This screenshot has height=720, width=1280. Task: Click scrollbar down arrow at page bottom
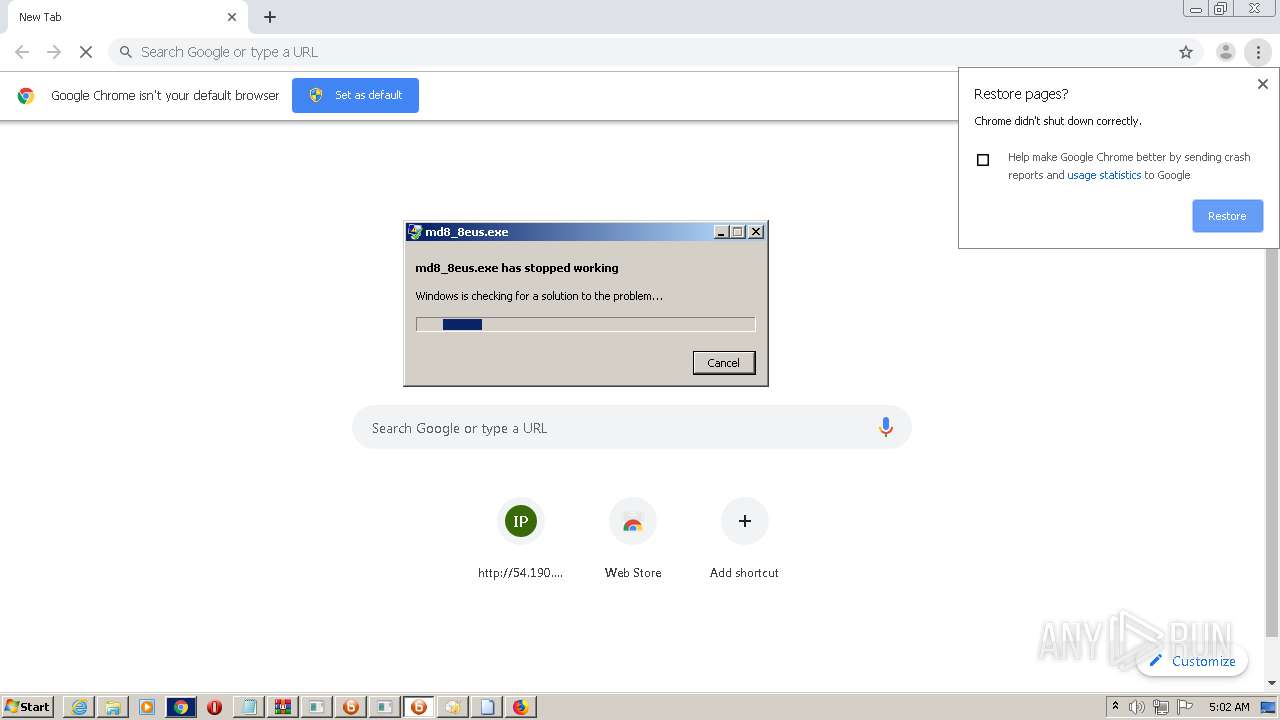[1272, 682]
